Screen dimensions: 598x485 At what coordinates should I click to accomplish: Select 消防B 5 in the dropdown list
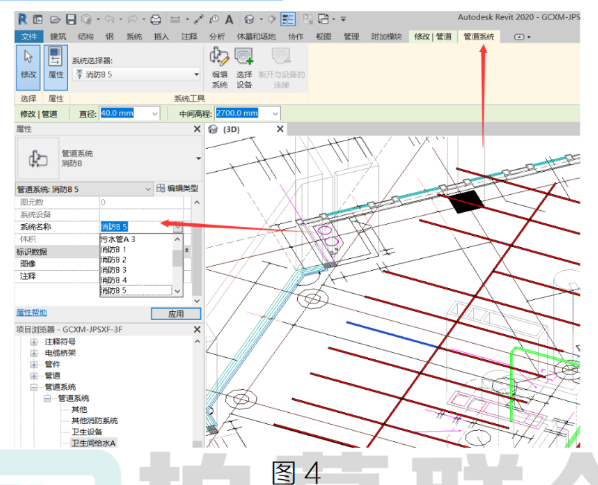[x=137, y=291]
